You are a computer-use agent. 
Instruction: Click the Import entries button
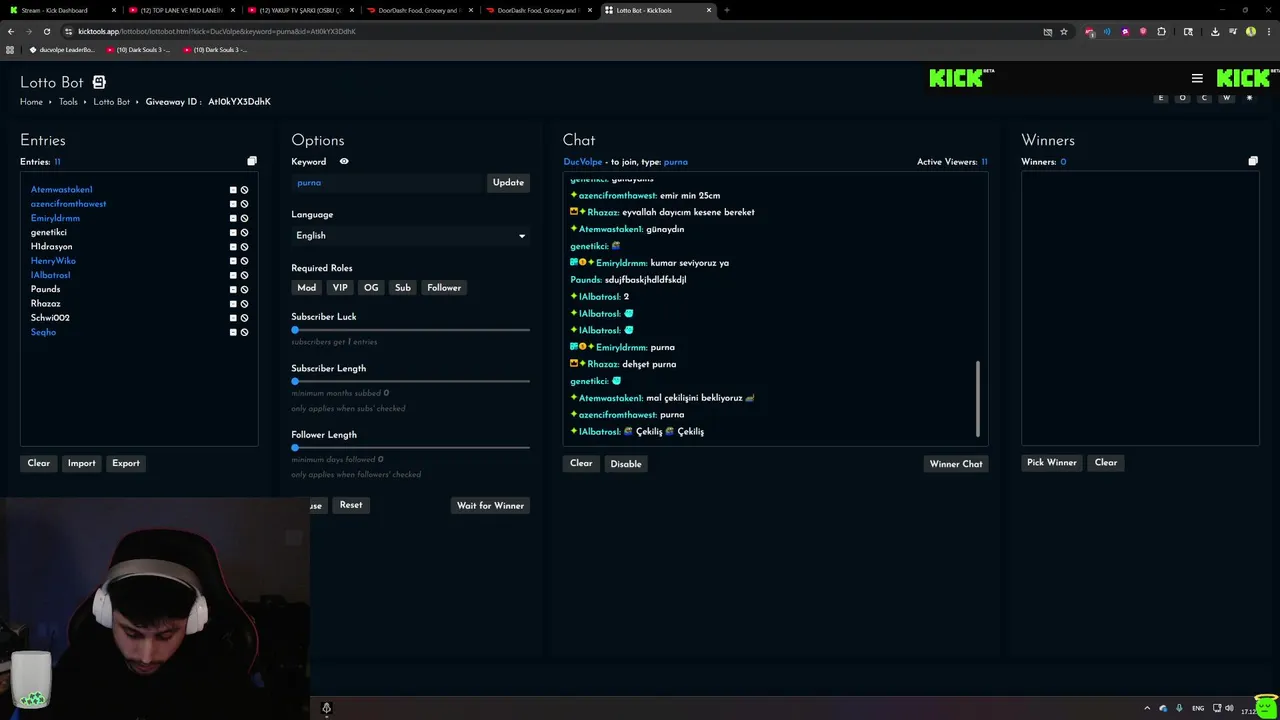[82, 463]
